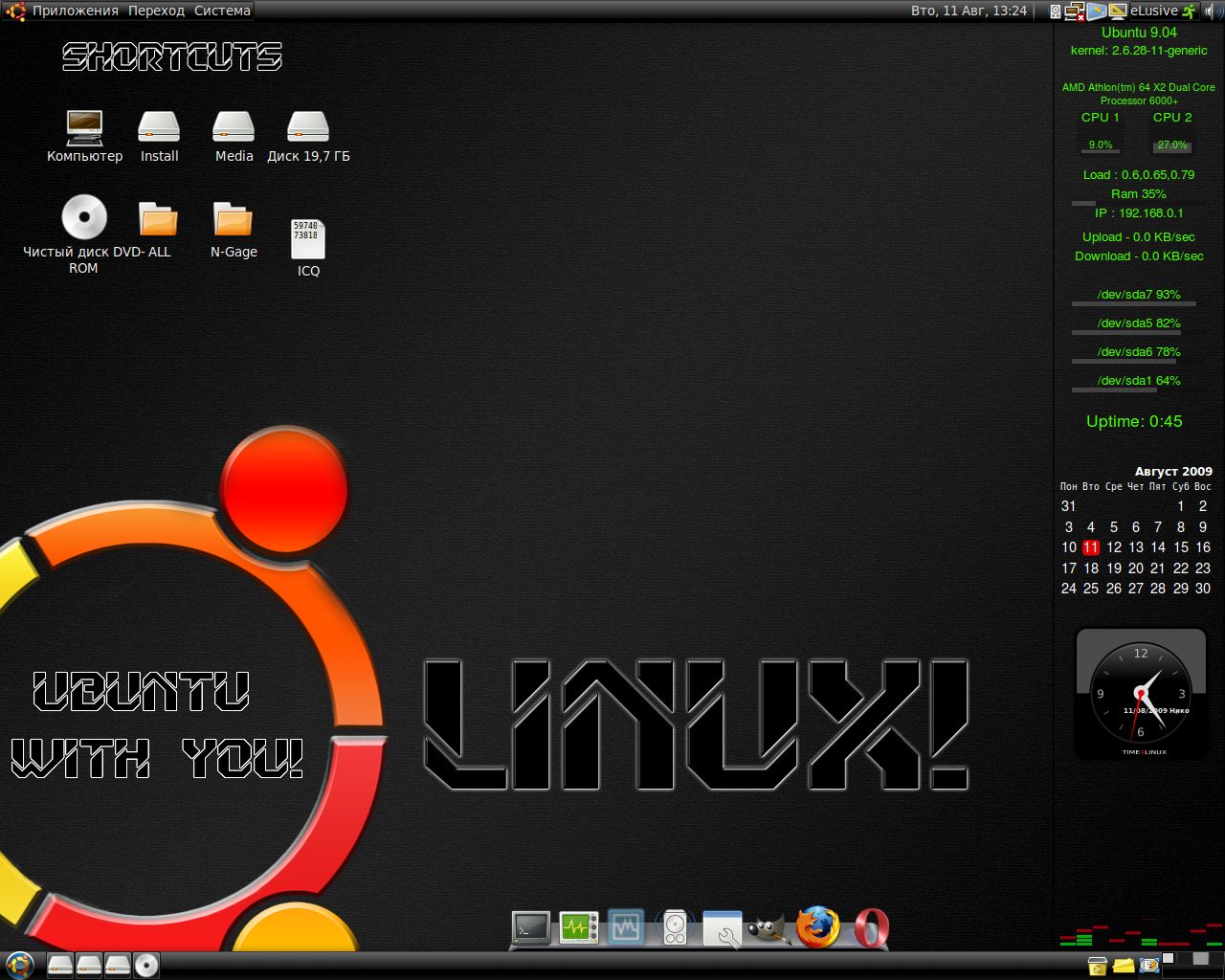Click the leftmost drive icon in bottom panel
Image resolution: width=1225 pixels, height=980 pixels.
click(60, 965)
